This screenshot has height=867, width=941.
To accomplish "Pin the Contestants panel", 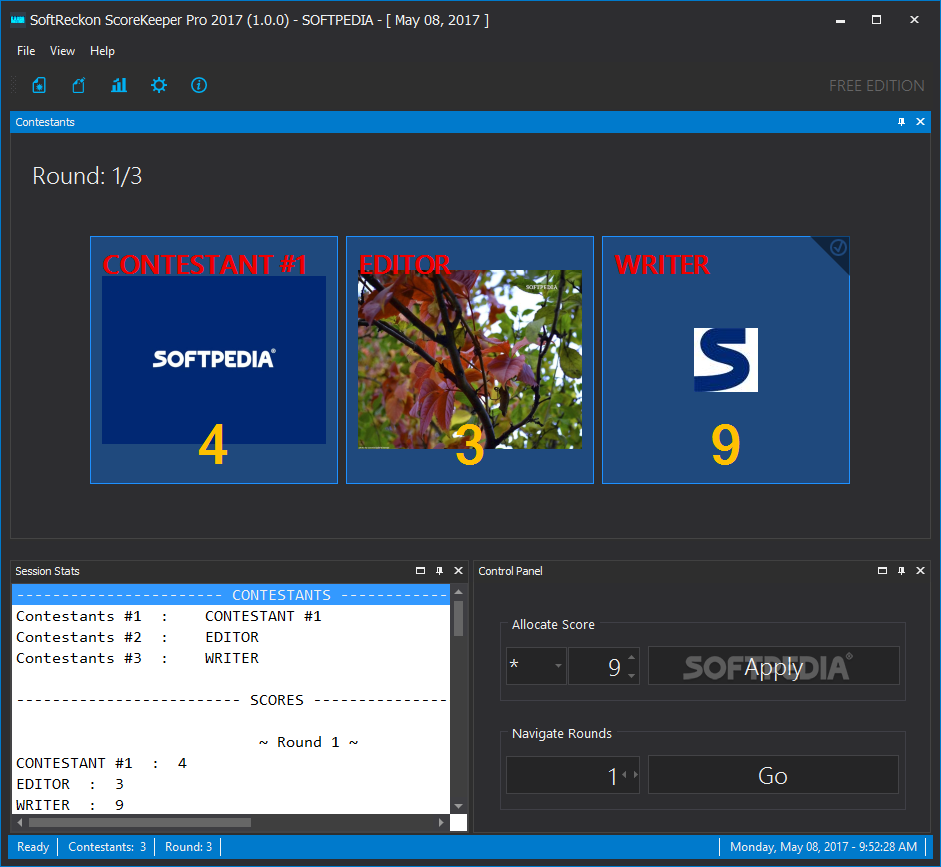I will (x=901, y=122).
